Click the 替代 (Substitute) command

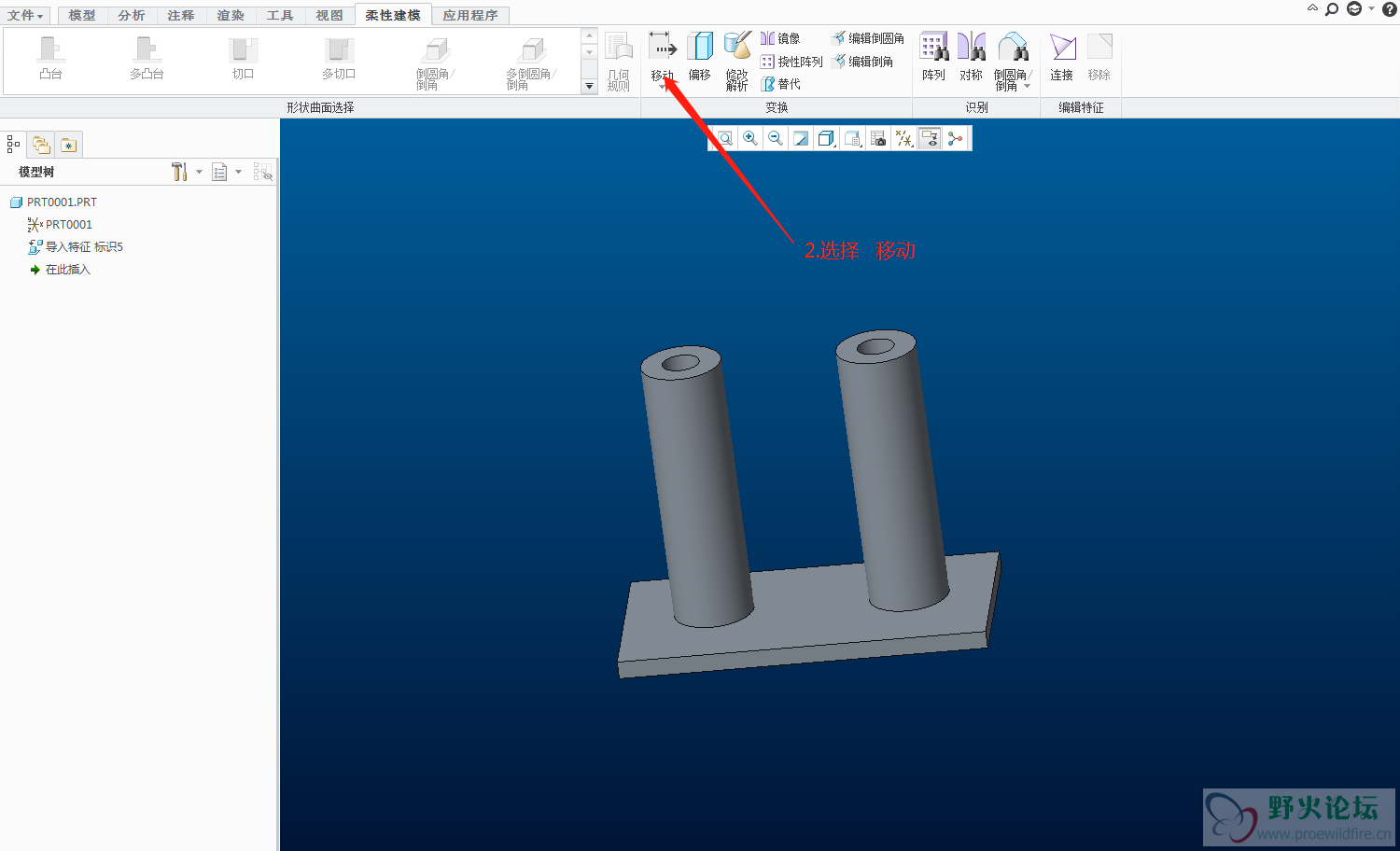780,84
